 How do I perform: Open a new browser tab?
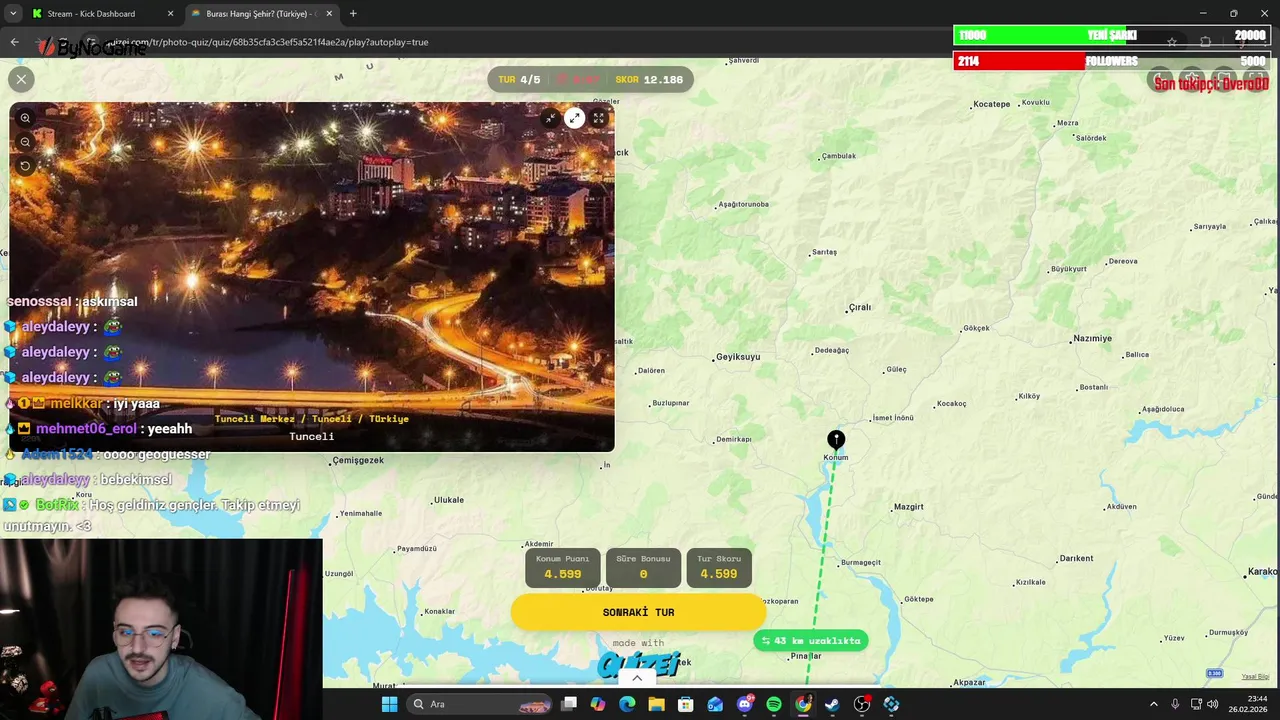[x=353, y=14]
